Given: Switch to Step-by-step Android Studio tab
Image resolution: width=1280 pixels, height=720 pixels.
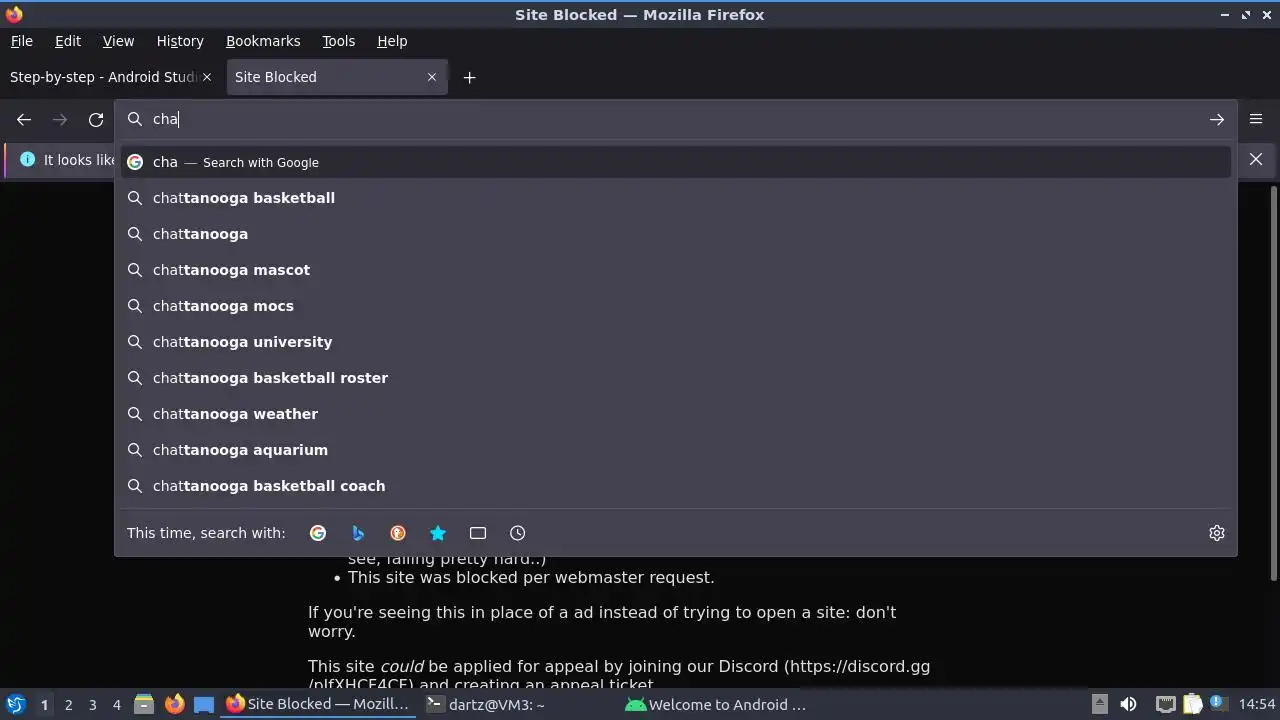Looking at the screenshot, I should click(x=104, y=77).
